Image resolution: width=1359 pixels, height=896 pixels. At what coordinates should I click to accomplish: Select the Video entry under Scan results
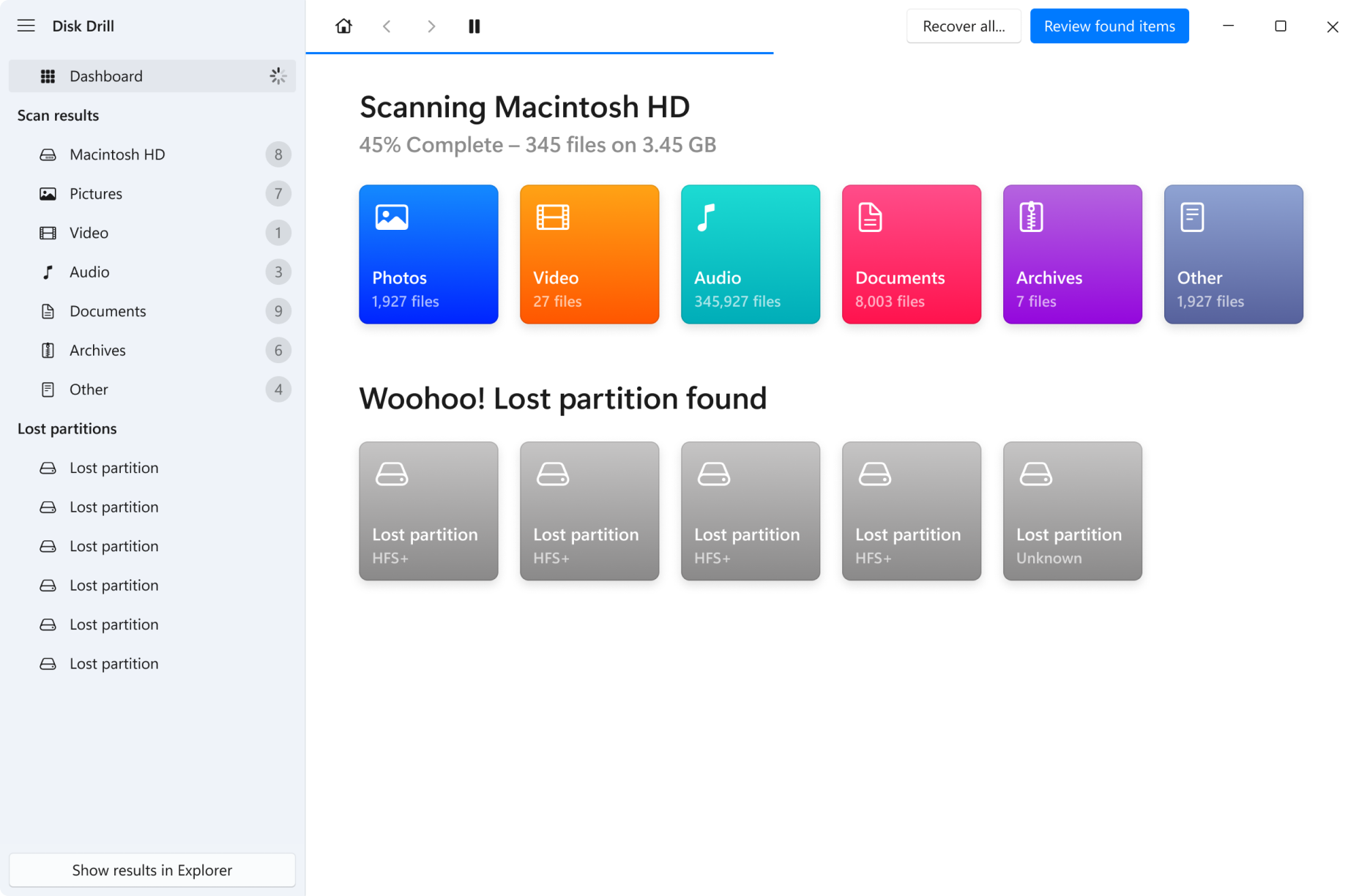(89, 232)
